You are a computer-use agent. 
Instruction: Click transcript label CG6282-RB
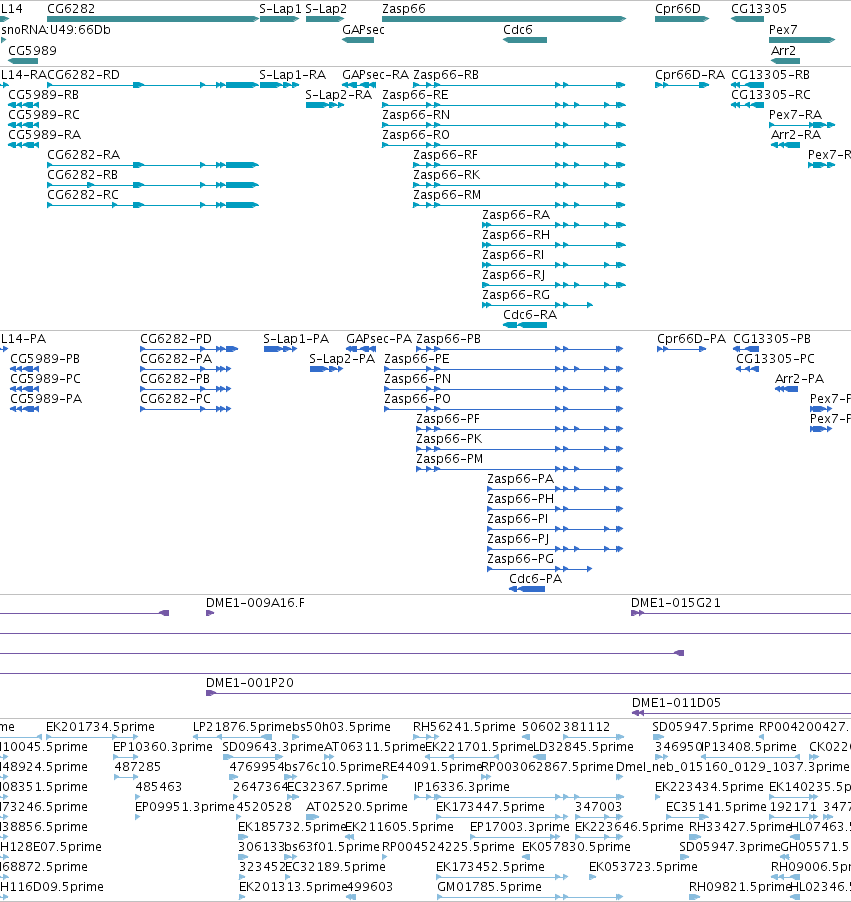(x=82, y=174)
